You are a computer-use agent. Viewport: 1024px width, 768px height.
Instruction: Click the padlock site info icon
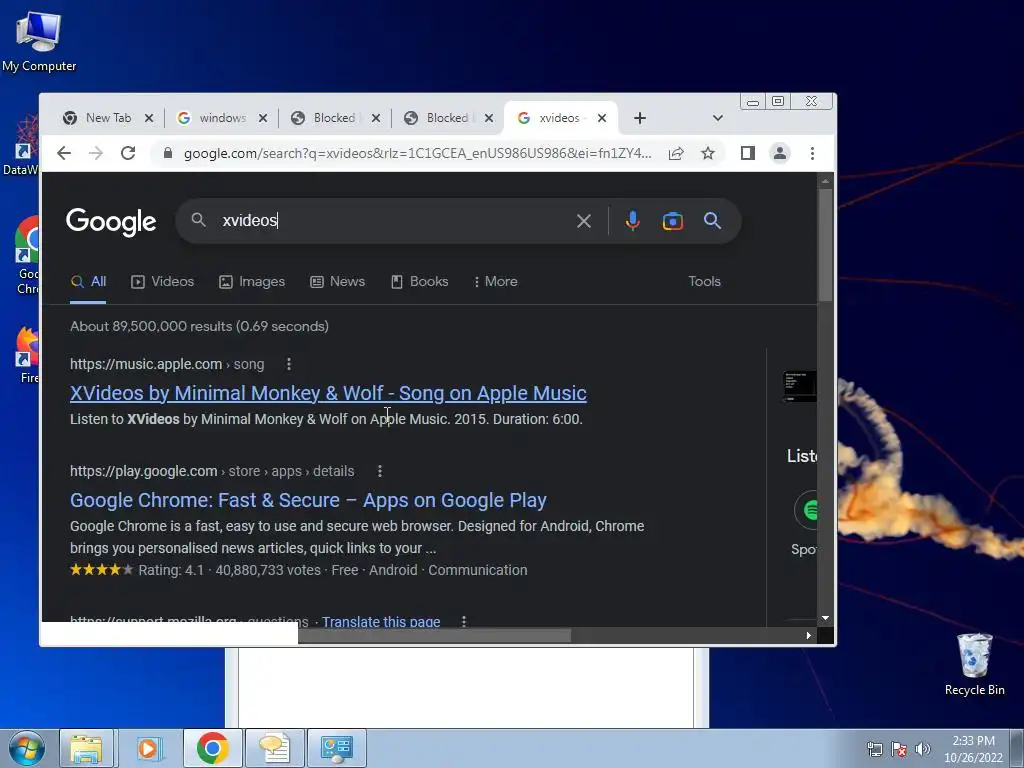tap(168, 153)
